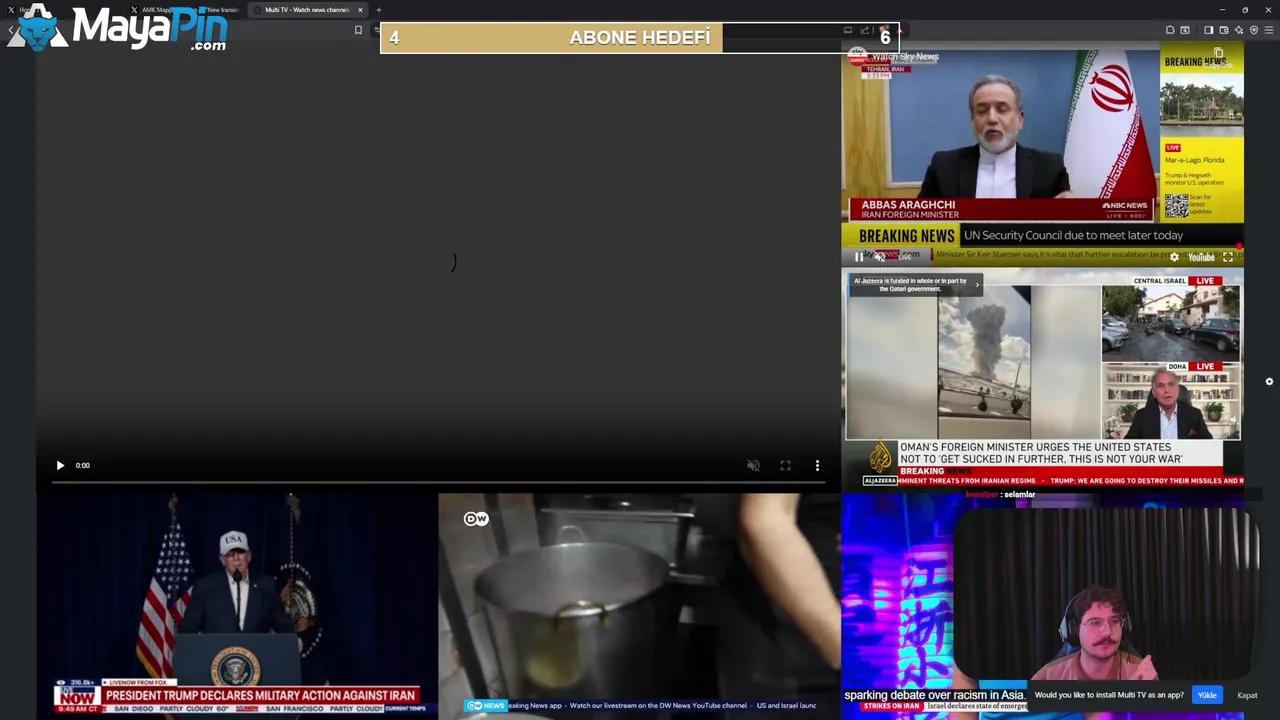This screenshot has height=720, width=1280.
Task: Open the browser wallet icon
Action: click(1223, 30)
